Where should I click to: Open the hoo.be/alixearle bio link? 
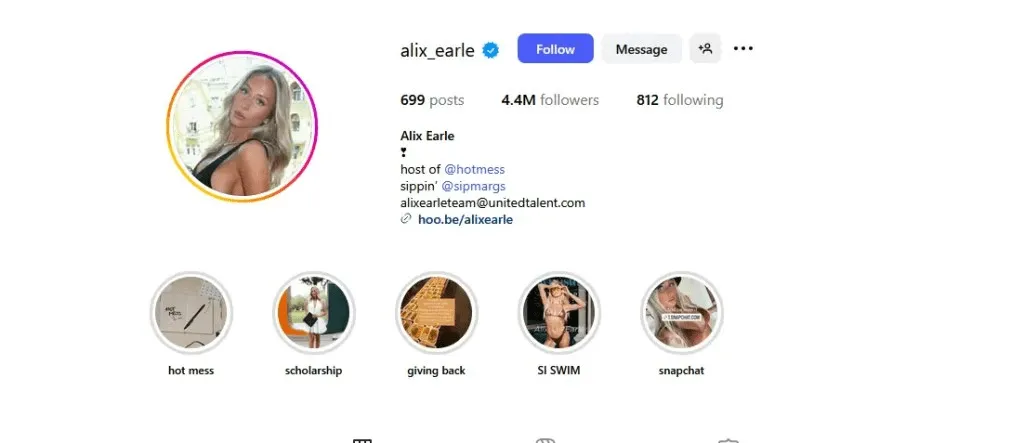tap(465, 220)
